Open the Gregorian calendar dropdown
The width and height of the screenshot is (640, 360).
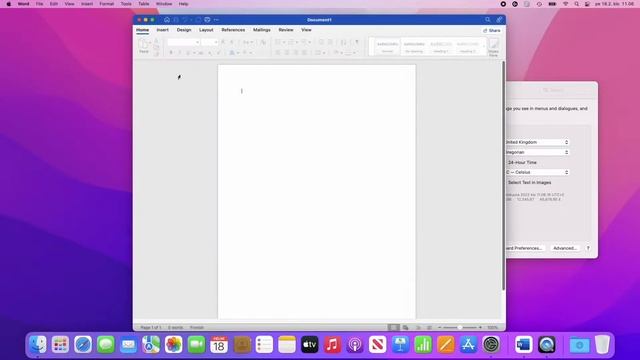(x=537, y=152)
